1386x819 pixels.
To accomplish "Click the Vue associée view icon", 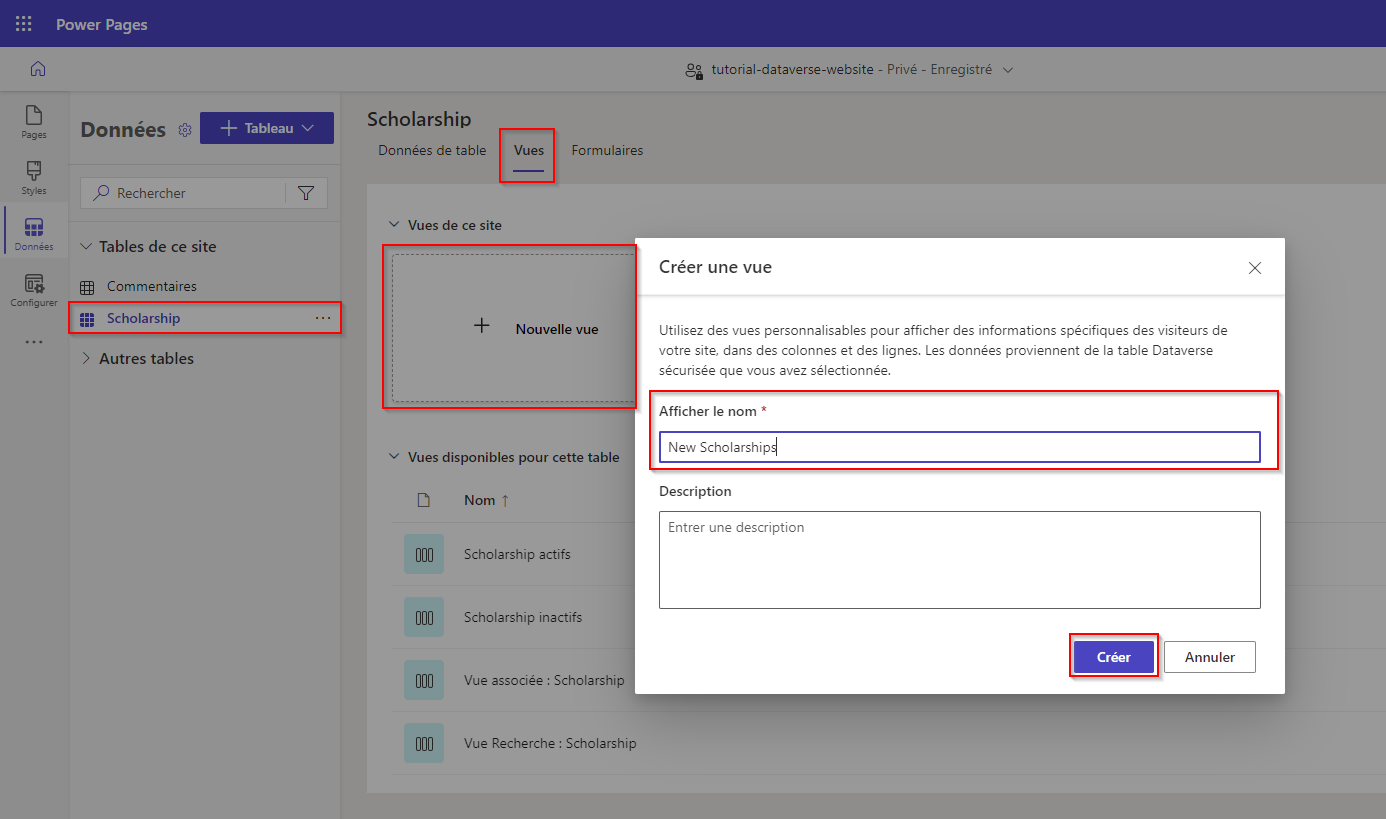I will click(424, 680).
